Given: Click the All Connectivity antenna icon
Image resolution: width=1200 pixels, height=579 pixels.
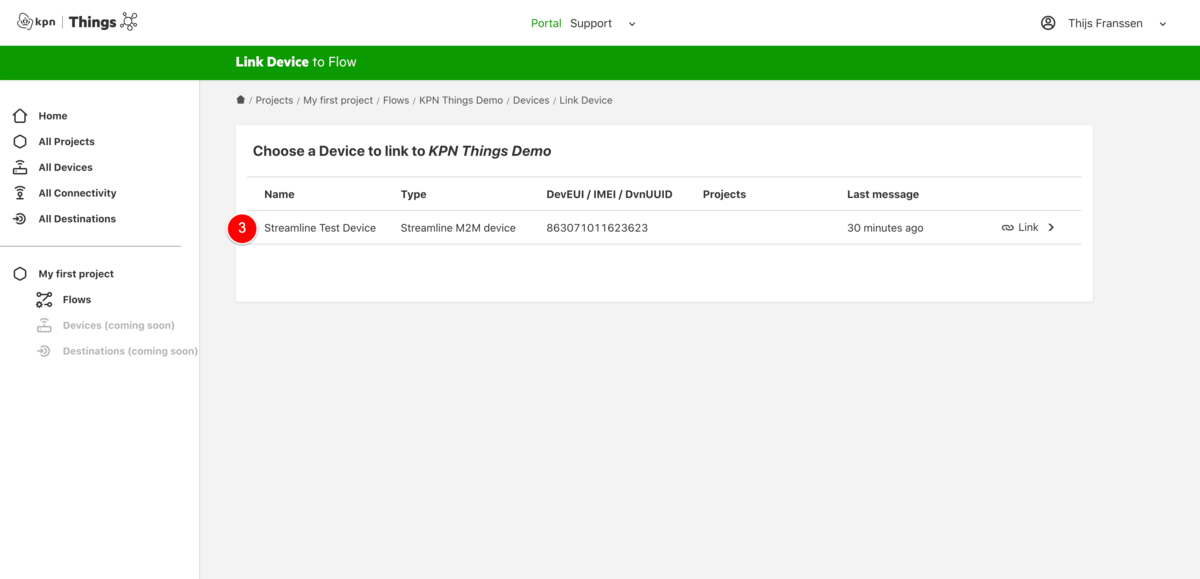Looking at the screenshot, I should tap(20, 193).
